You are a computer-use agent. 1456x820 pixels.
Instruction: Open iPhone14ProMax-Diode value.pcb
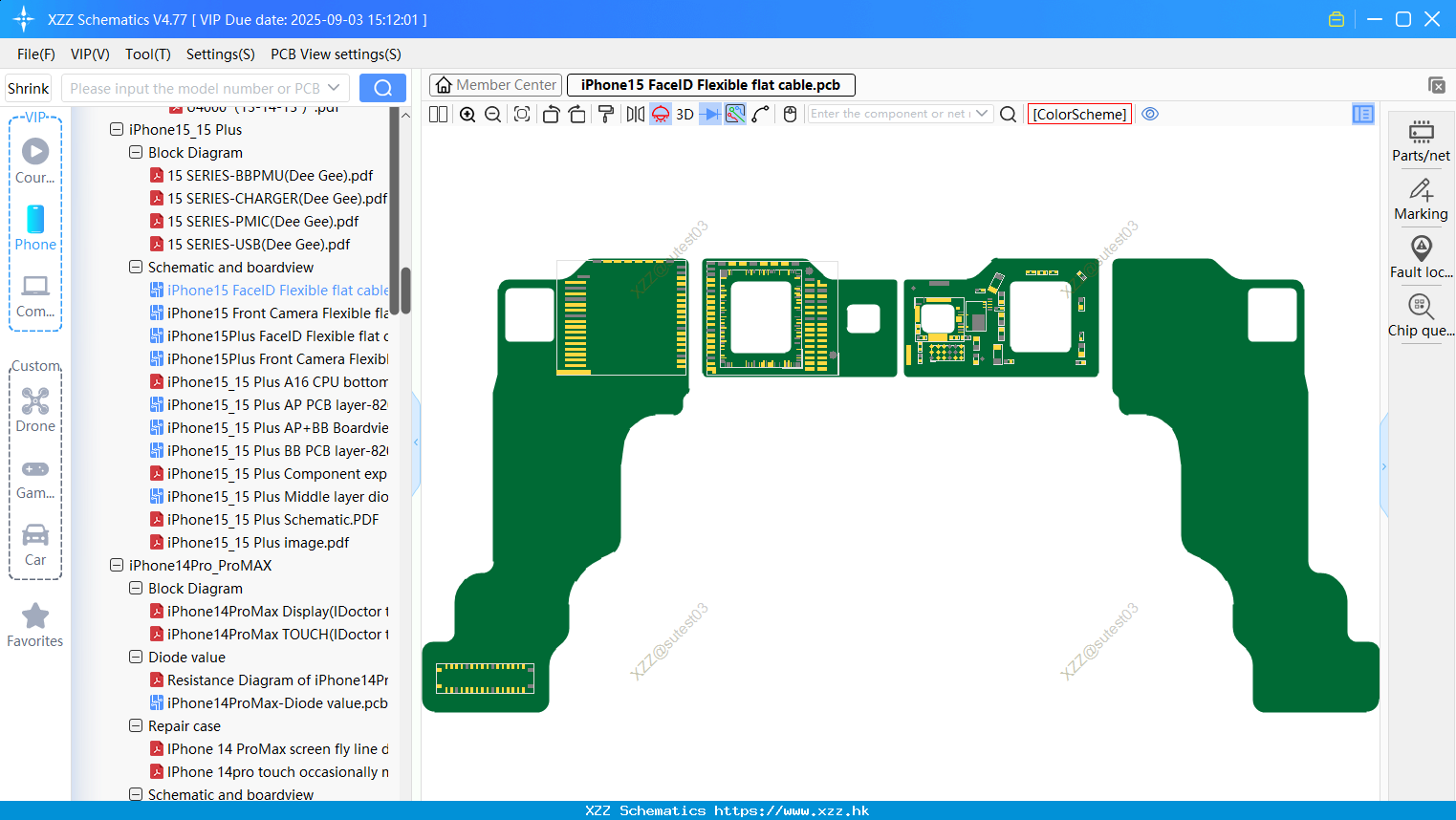point(269,702)
